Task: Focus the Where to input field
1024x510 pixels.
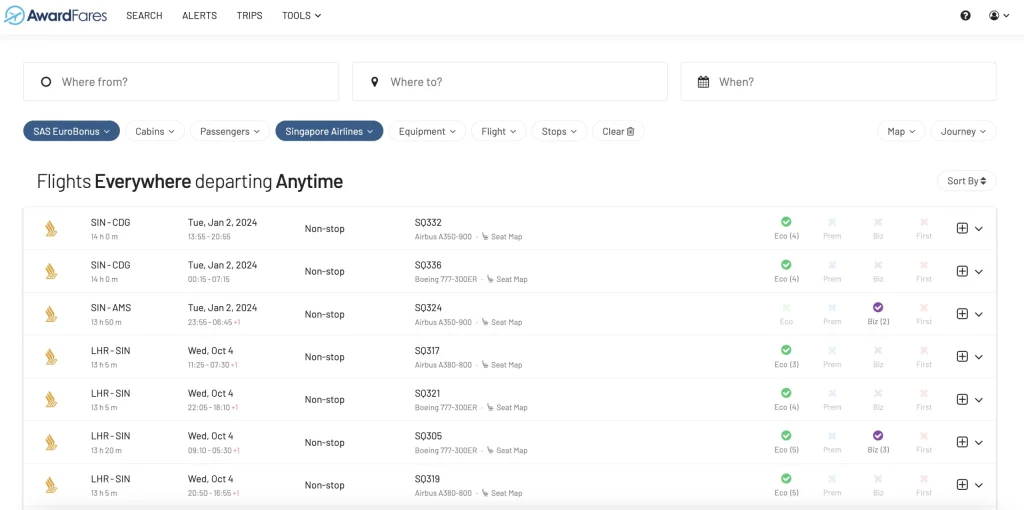Action: (509, 82)
